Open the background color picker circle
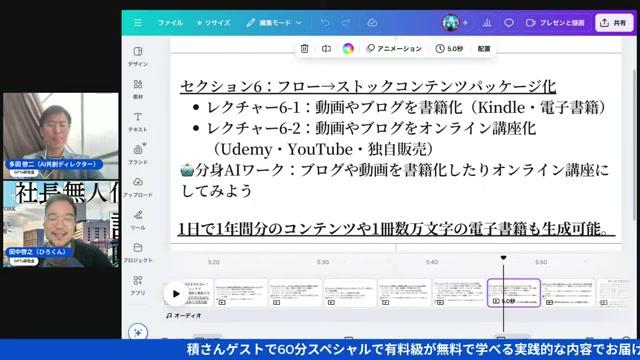Screen dimensions: 640x360 (348, 49)
